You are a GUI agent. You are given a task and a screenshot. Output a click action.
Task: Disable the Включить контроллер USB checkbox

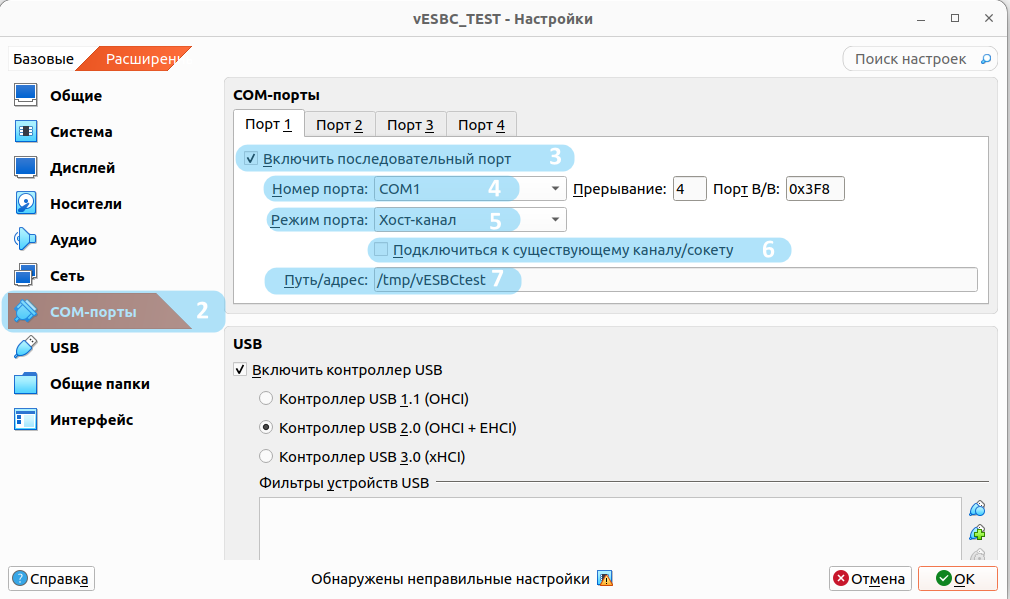240,370
